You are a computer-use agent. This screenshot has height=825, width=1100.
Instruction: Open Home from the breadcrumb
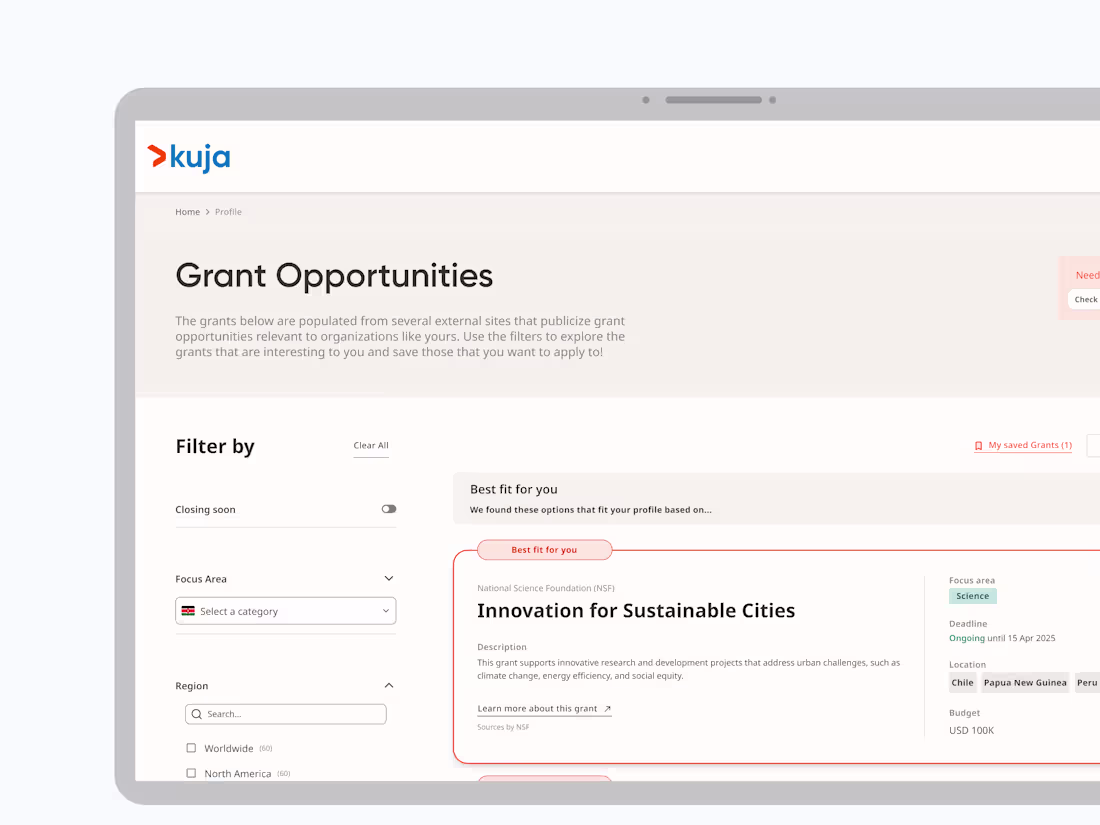(187, 211)
